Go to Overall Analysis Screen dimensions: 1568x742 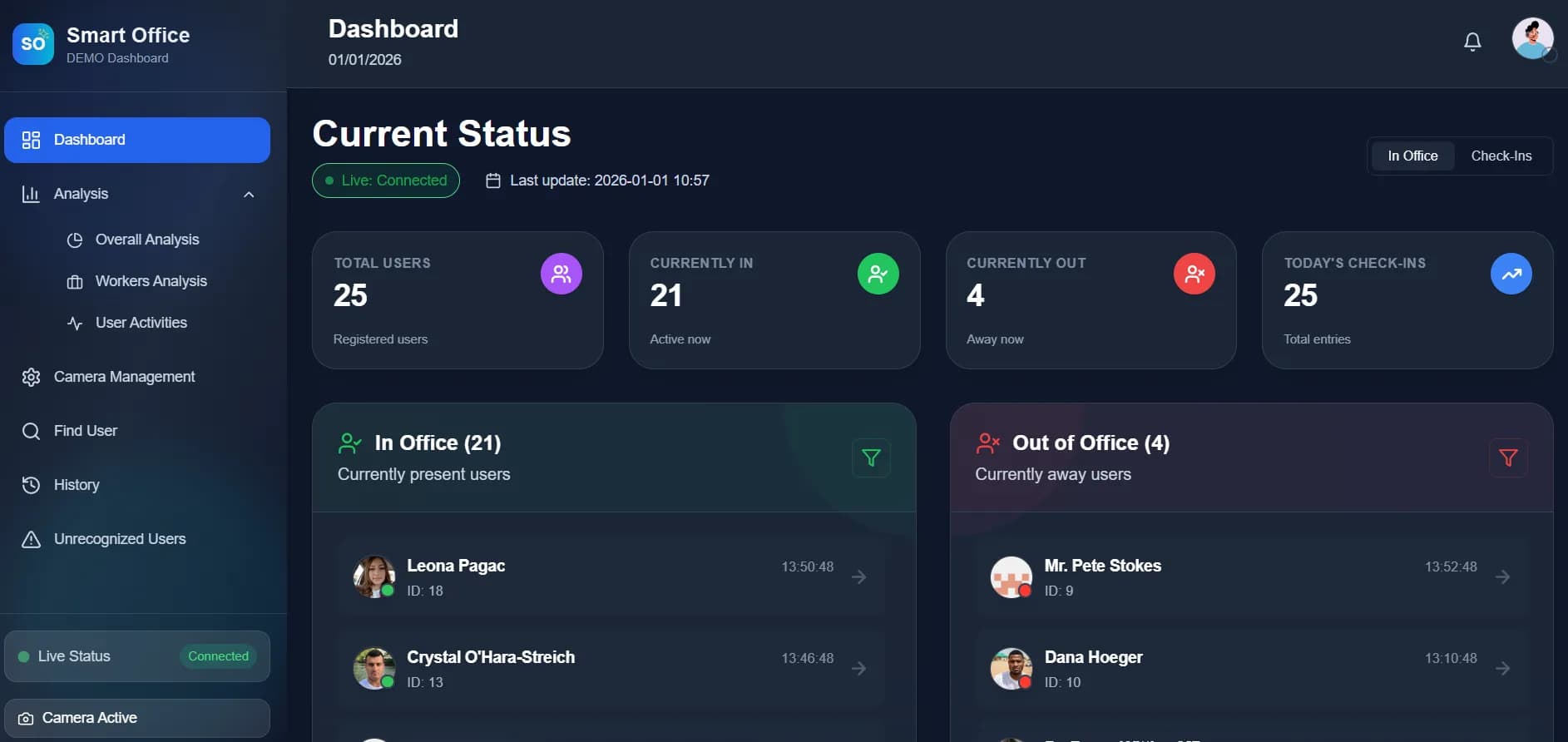pyautogui.click(x=147, y=240)
